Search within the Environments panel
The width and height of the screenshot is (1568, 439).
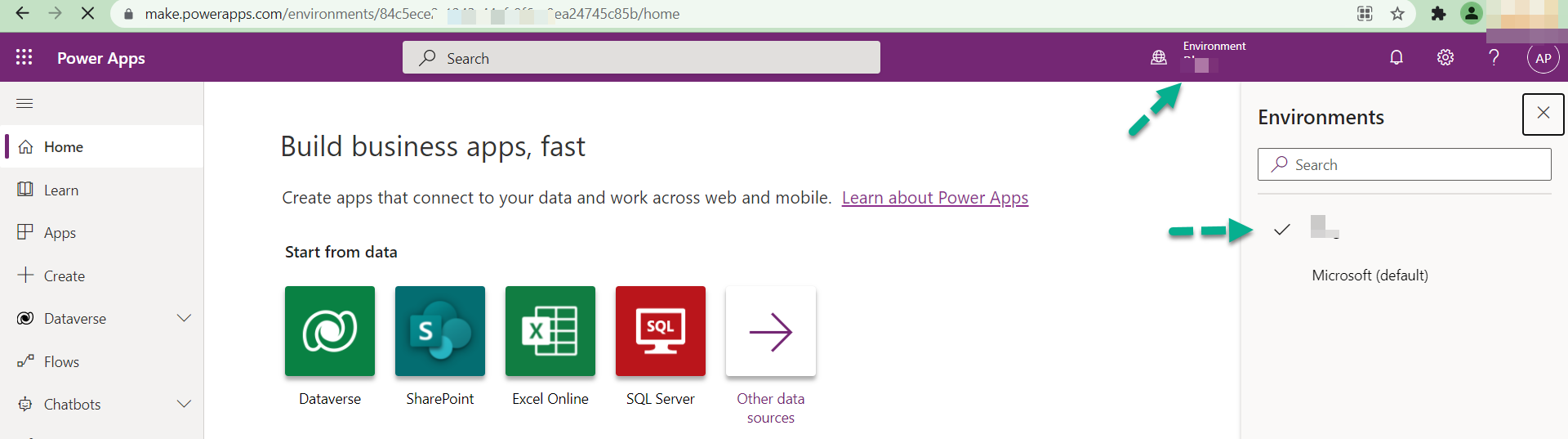coord(1405,164)
